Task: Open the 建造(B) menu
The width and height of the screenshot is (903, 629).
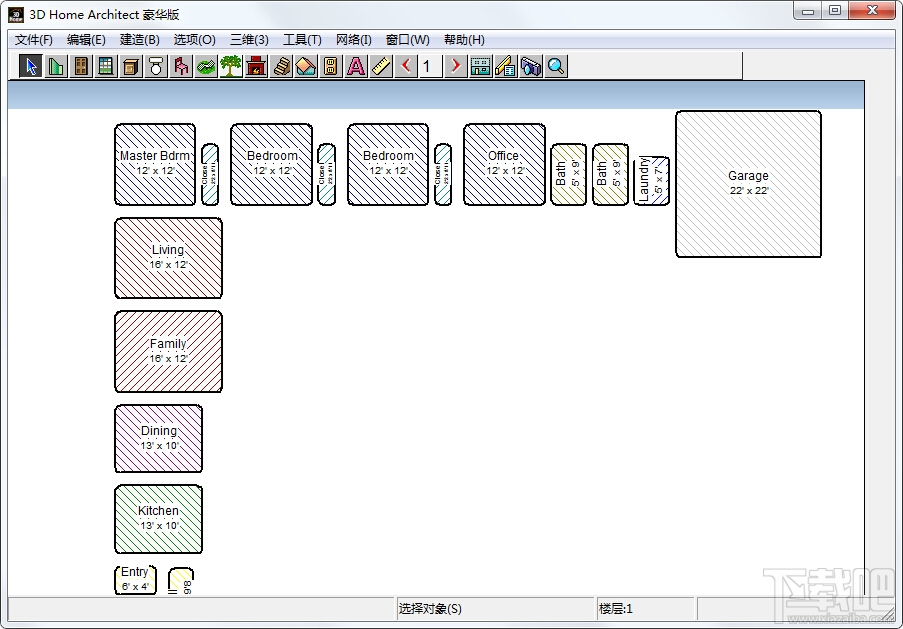Action: pos(139,40)
